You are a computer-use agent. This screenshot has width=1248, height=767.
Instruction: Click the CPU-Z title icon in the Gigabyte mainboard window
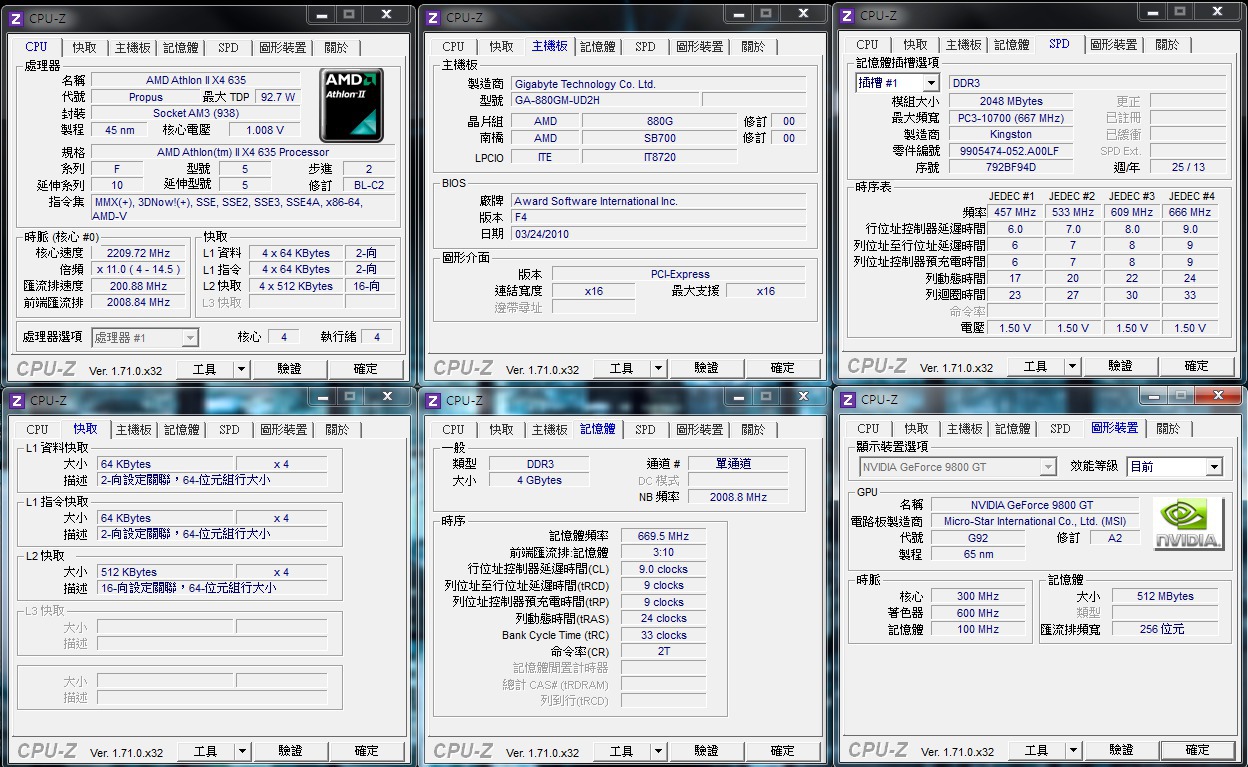pyautogui.click(x=432, y=17)
